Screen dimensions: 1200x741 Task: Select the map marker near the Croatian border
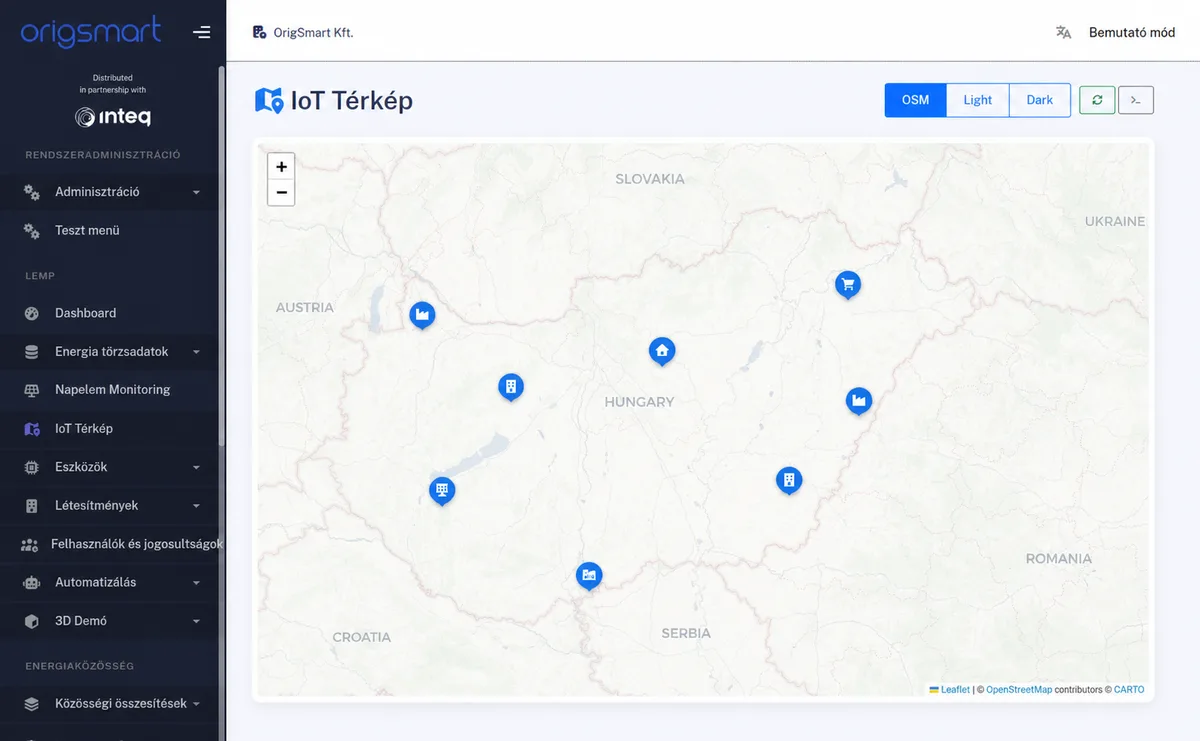click(x=589, y=577)
